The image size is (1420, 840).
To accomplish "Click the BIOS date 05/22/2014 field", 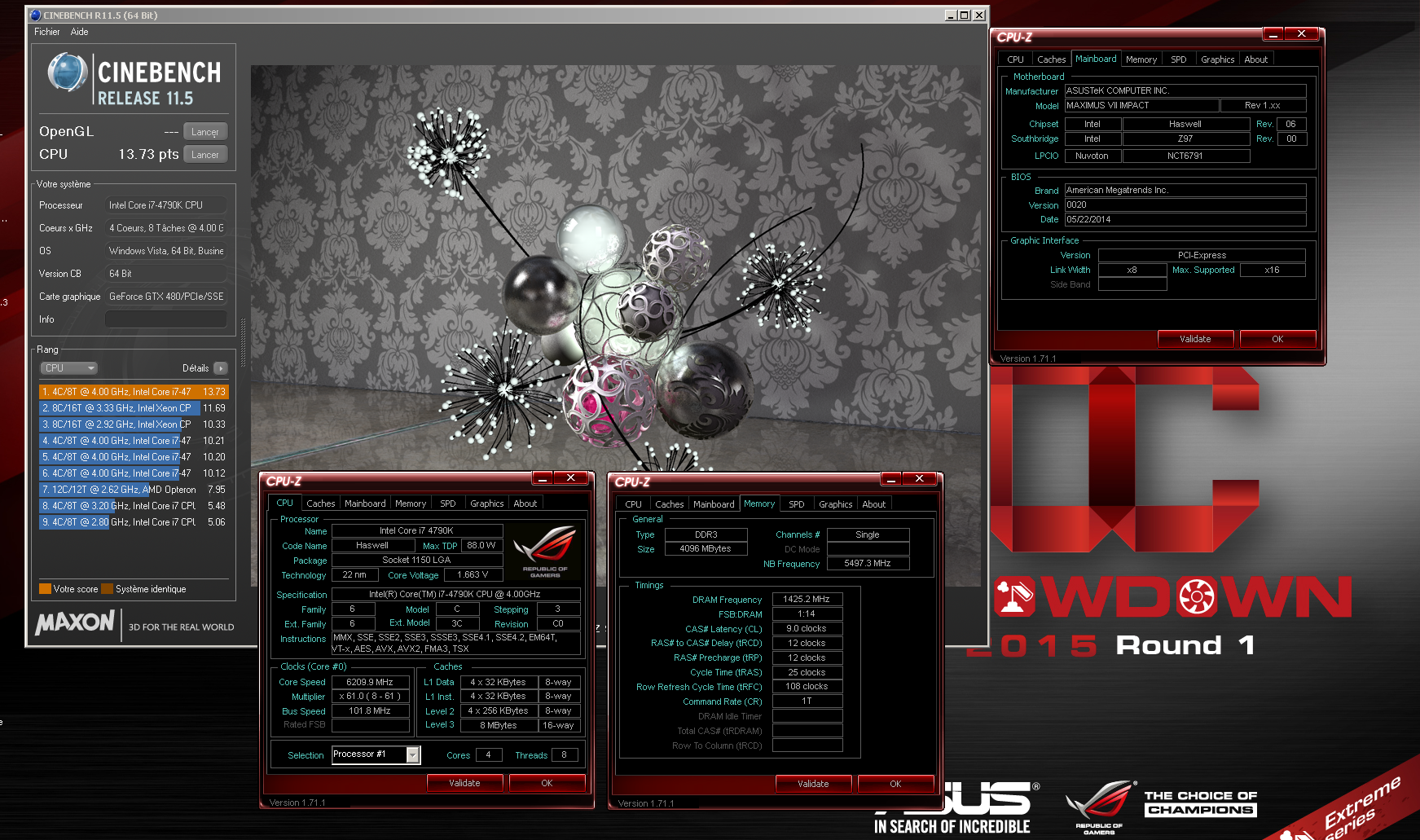I will coord(1185,219).
